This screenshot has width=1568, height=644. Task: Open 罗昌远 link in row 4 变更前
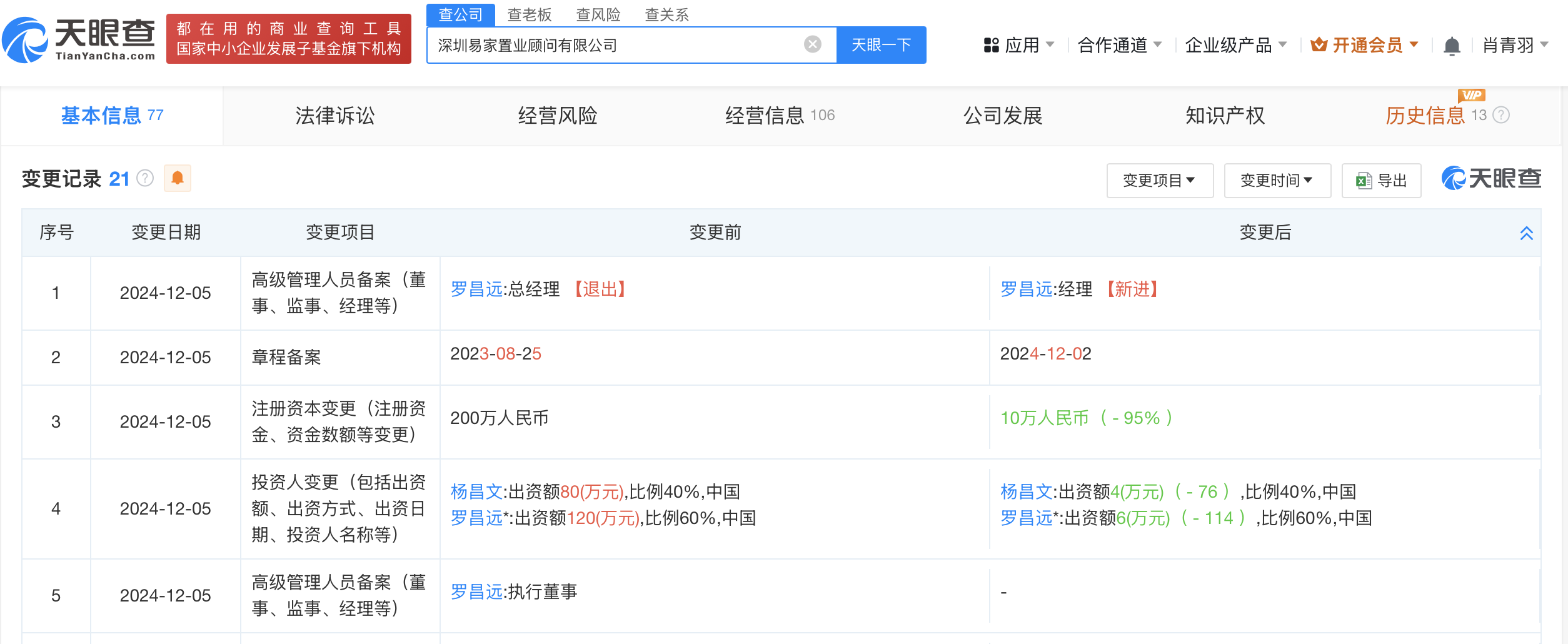tap(476, 518)
